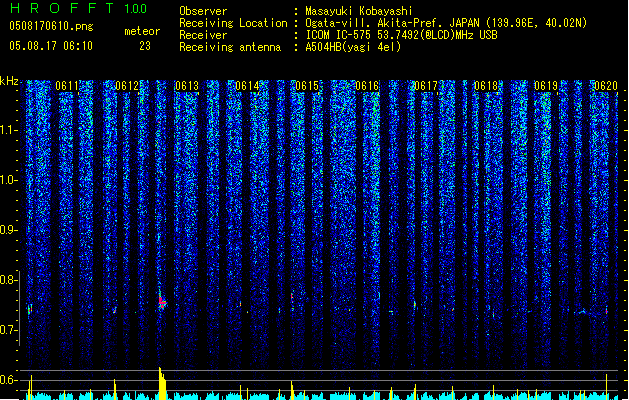Click the 0614 time marker

(247, 86)
